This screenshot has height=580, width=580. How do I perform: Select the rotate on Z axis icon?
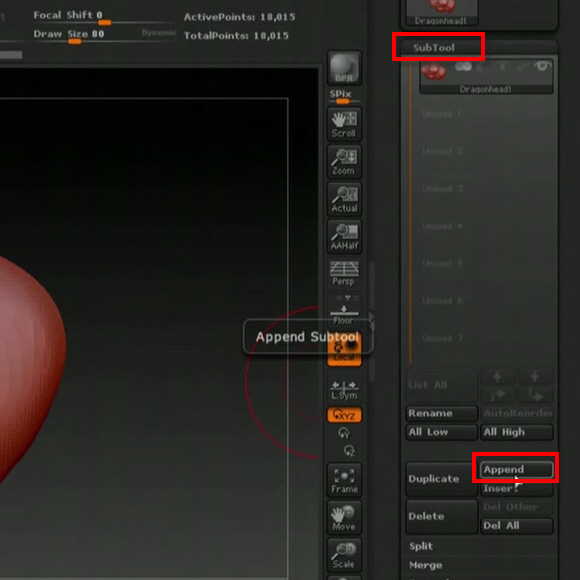point(349,451)
